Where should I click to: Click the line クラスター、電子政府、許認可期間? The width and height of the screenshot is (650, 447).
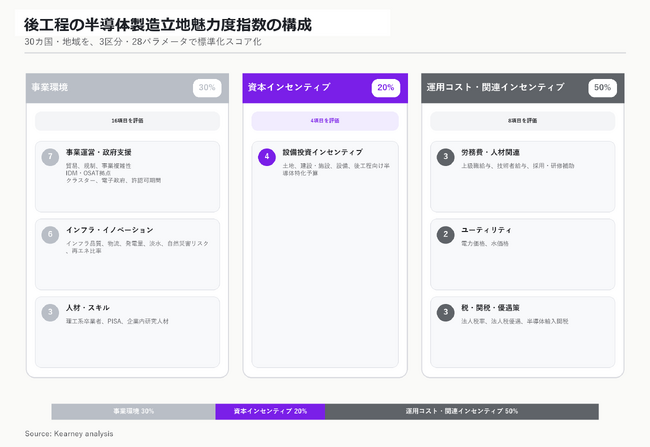[114, 181]
